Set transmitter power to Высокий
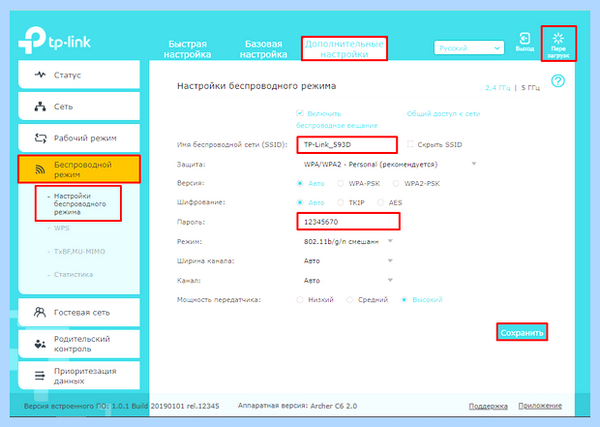 point(404,300)
